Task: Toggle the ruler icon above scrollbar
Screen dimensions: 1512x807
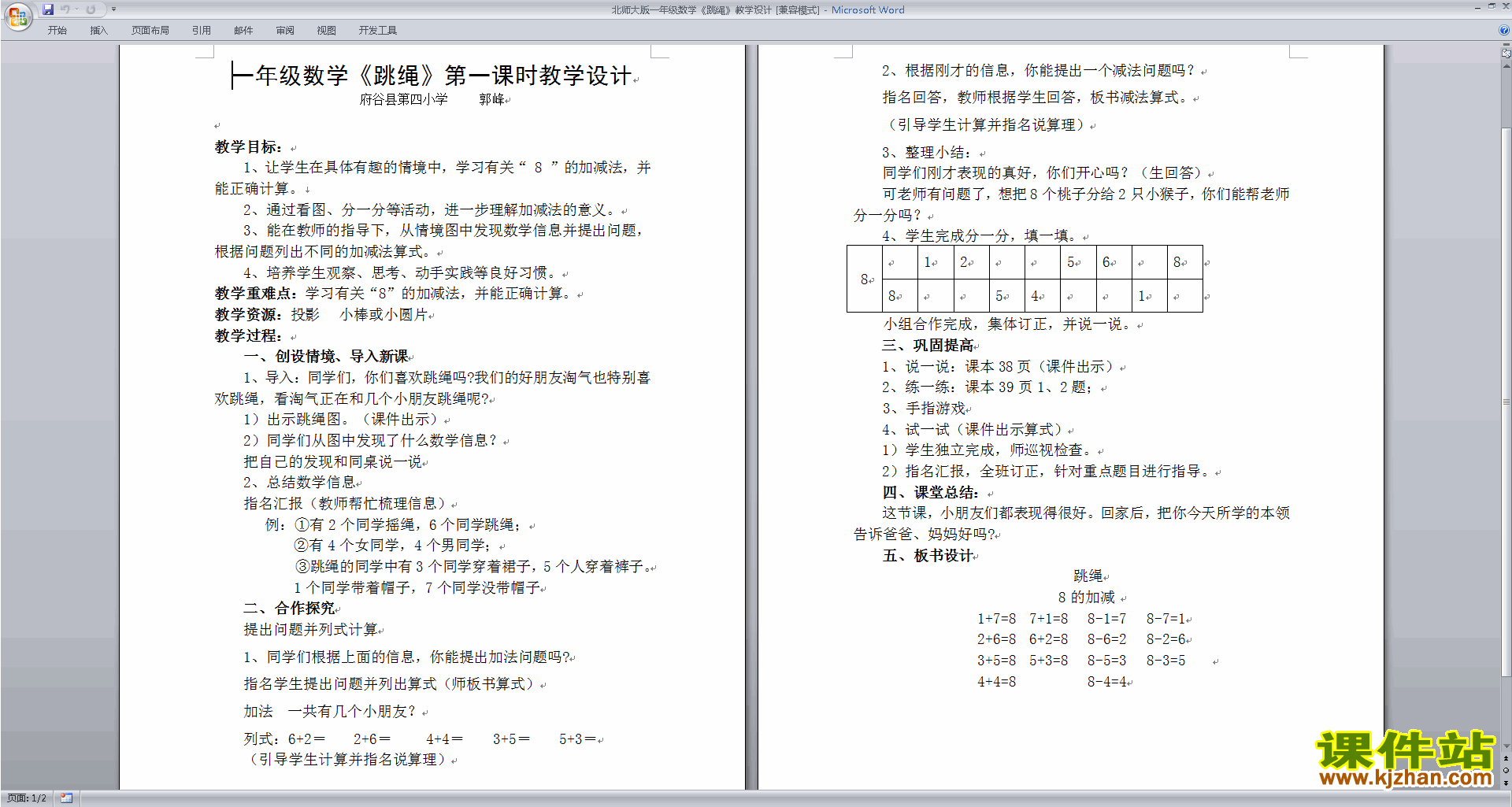Action: pyautogui.click(x=1506, y=54)
